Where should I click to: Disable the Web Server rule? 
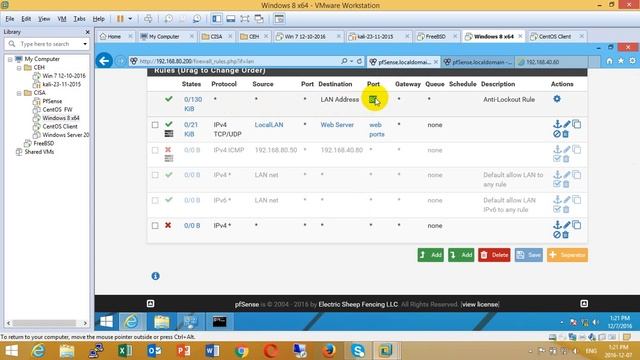point(557,134)
